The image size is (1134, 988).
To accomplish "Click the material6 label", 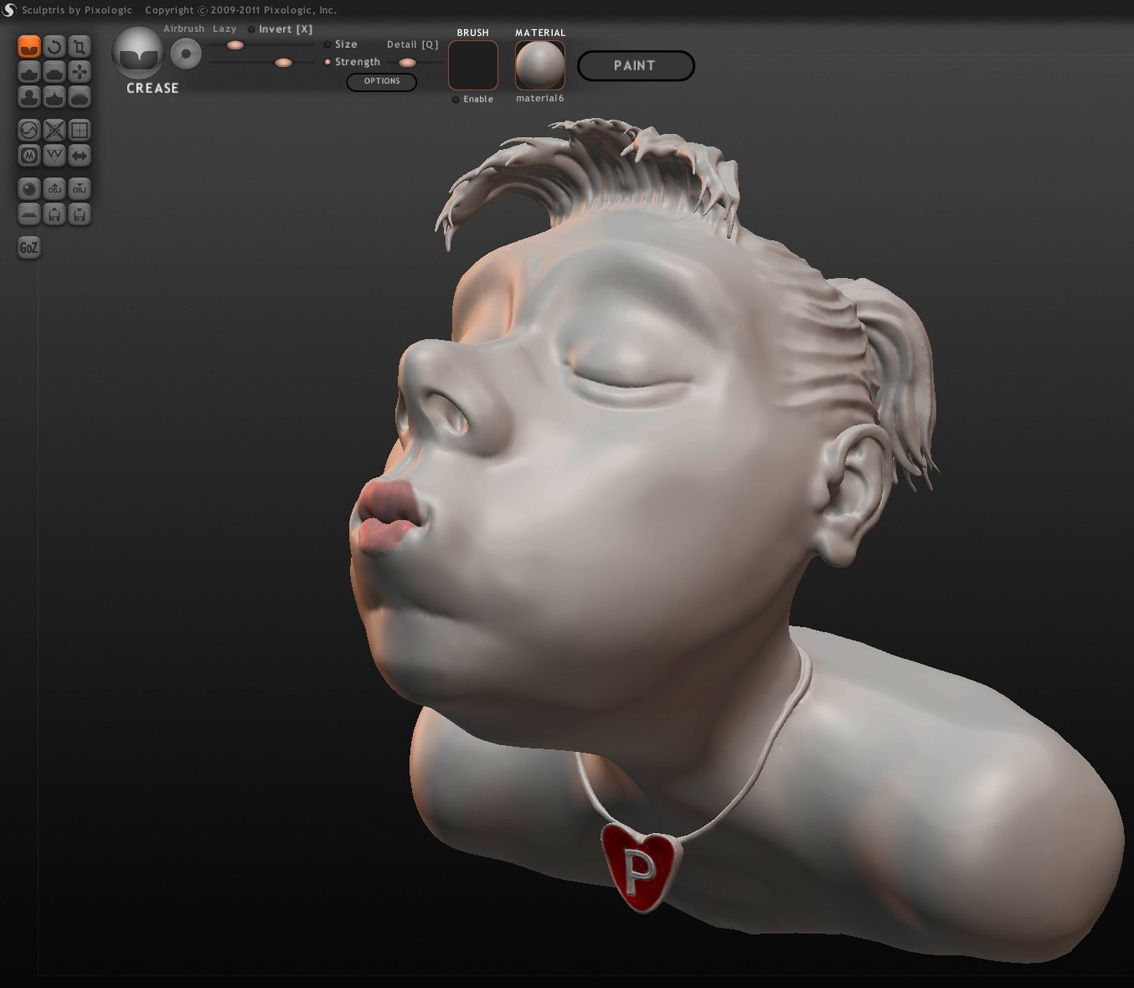I will click(x=540, y=98).
